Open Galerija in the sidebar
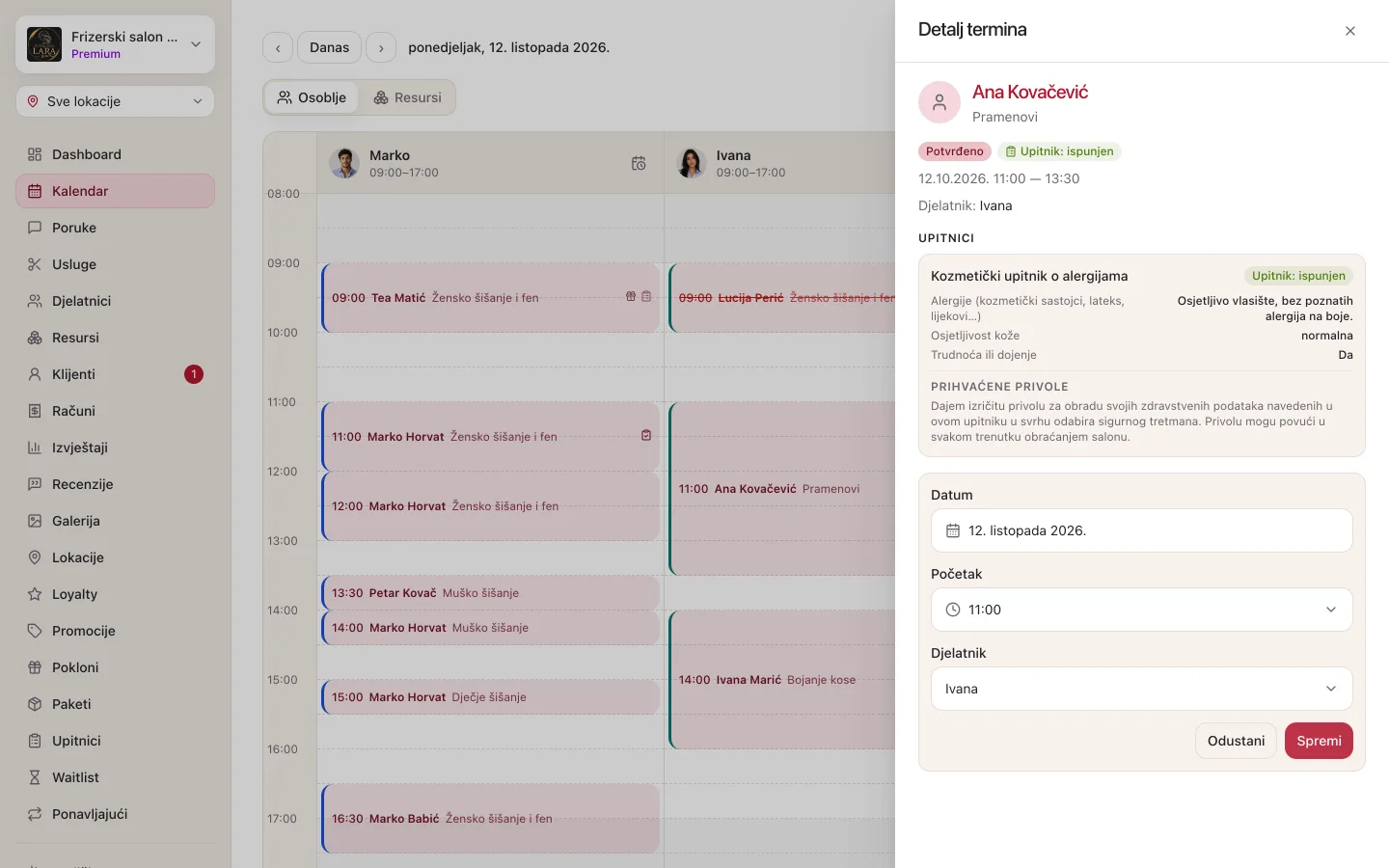 pos(115,521)
